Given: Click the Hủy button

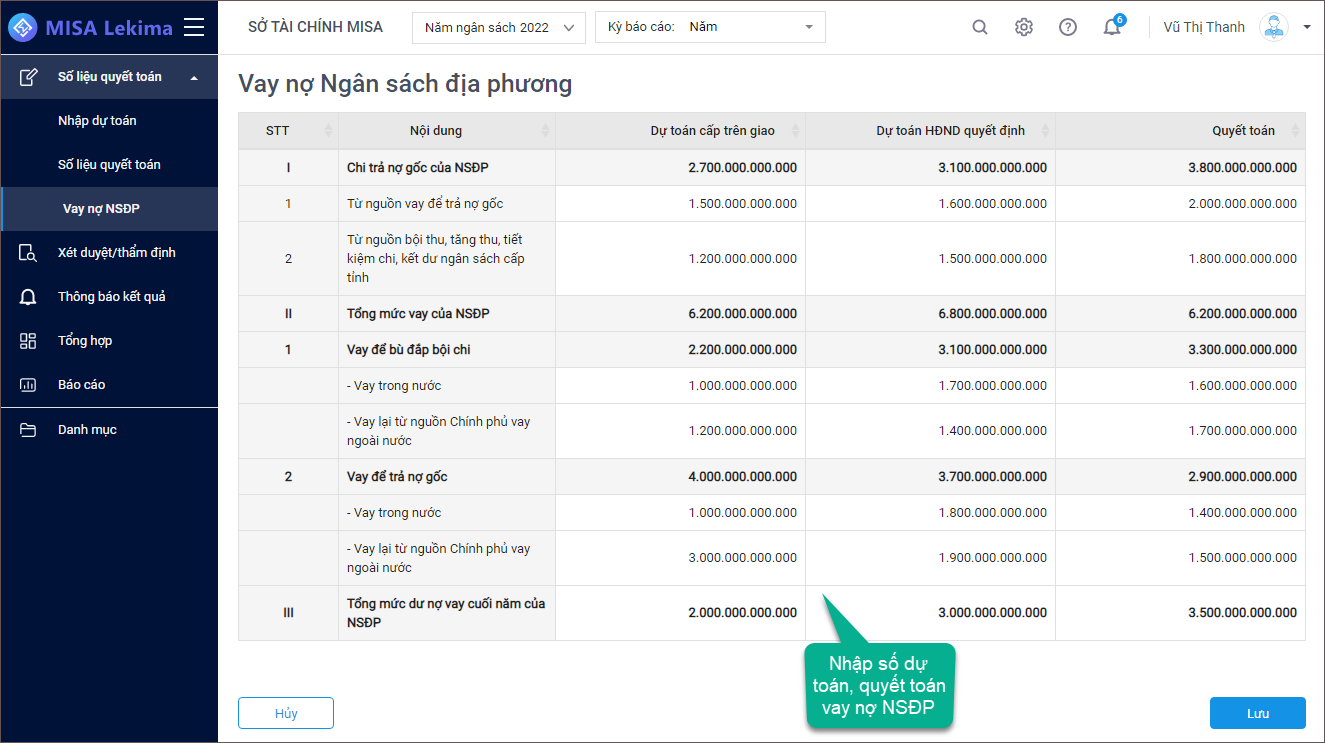Looking at the screenshot, I should pyautogui.click(x=286, y=713).
